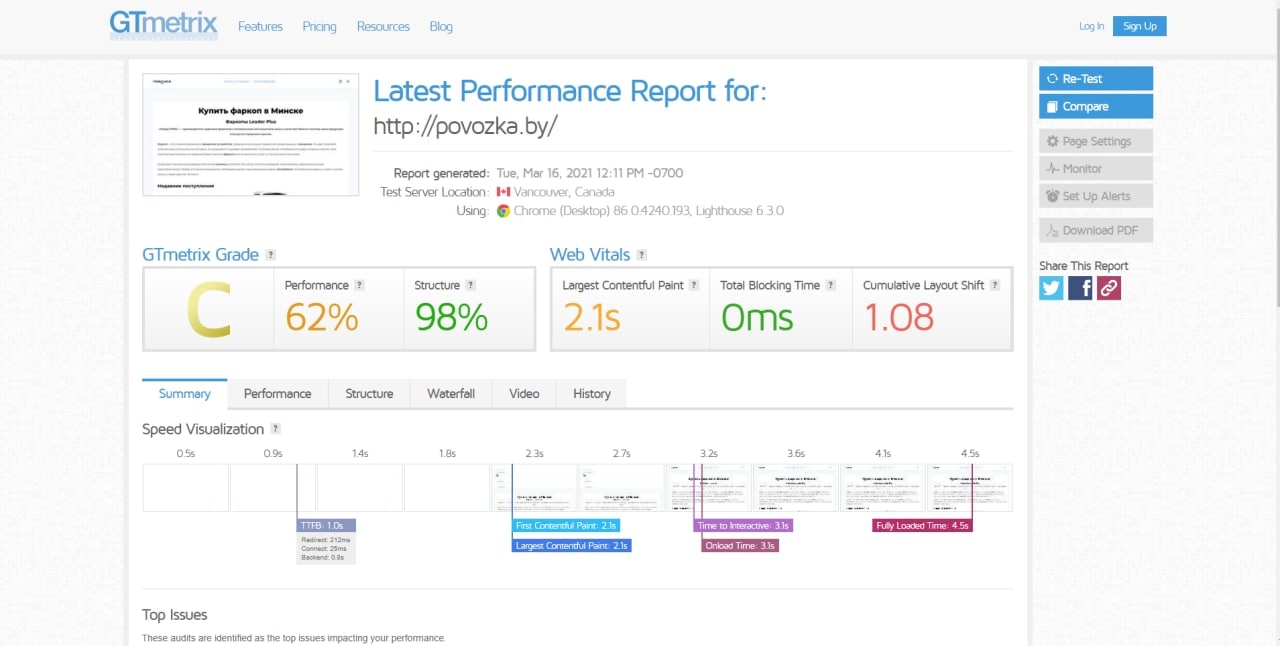Screen dimensions: 1280x646
Task: Switch to the Waterfall tab
Action: click(x=451, y=394)
